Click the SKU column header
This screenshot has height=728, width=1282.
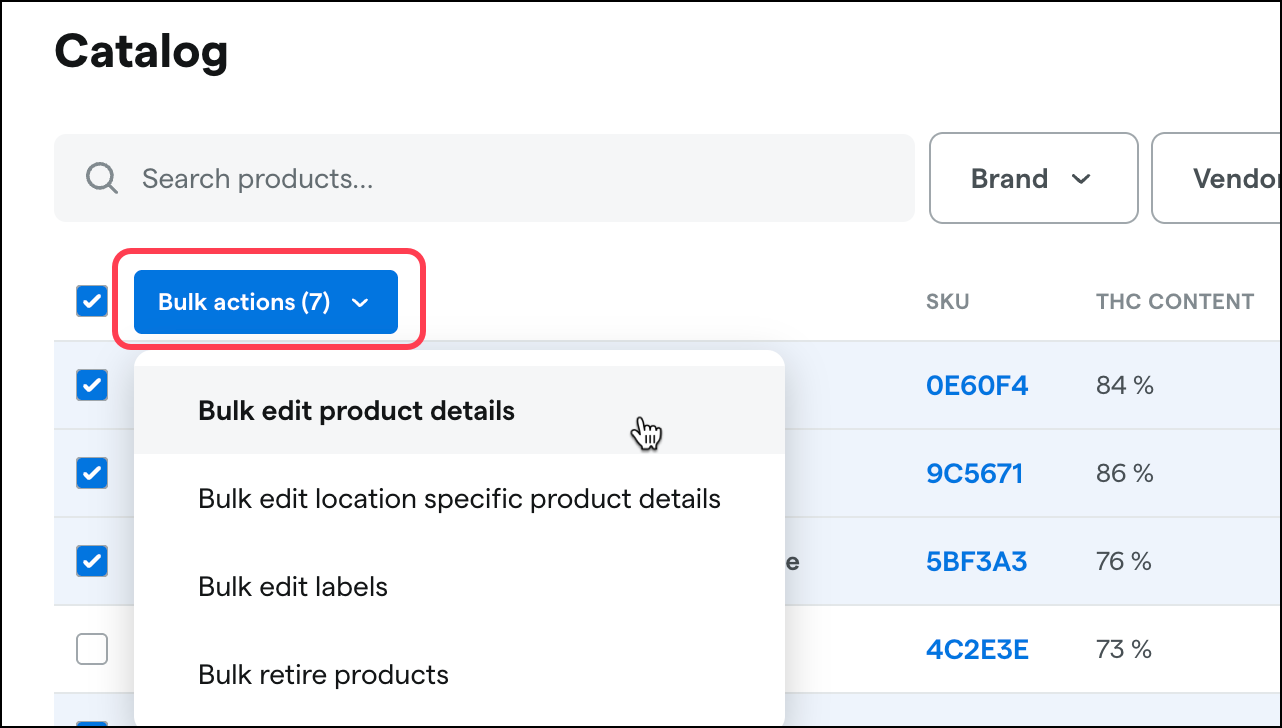(947, 302)
